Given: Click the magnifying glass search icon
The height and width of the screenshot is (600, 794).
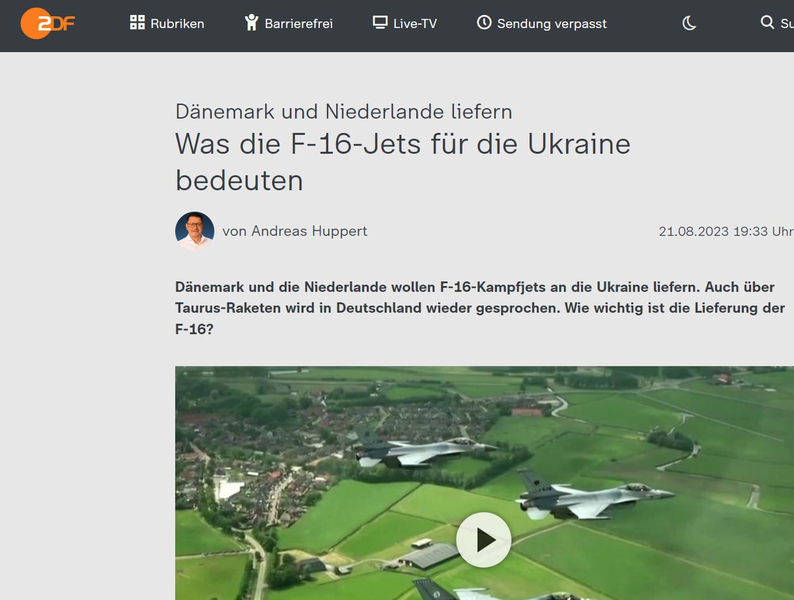Looking at the screenshot, I should 767,22.
